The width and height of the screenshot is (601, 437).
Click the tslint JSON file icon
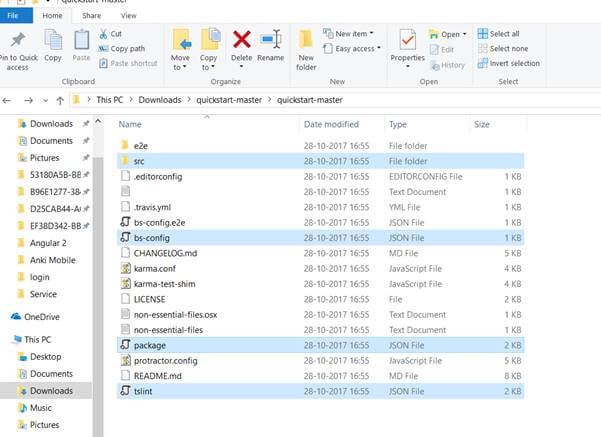[125, 391]
